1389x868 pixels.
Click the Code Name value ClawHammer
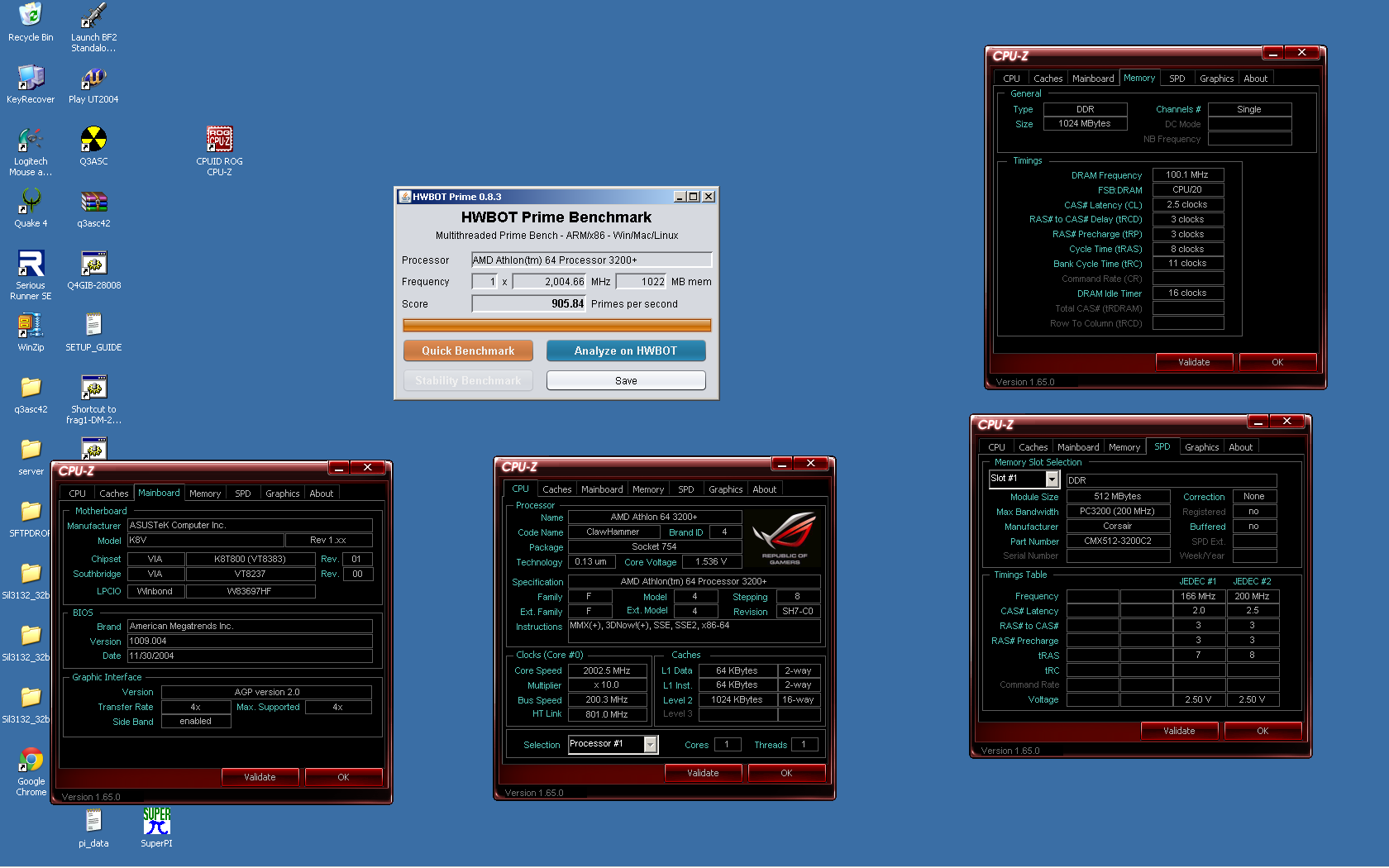point(613,532)
